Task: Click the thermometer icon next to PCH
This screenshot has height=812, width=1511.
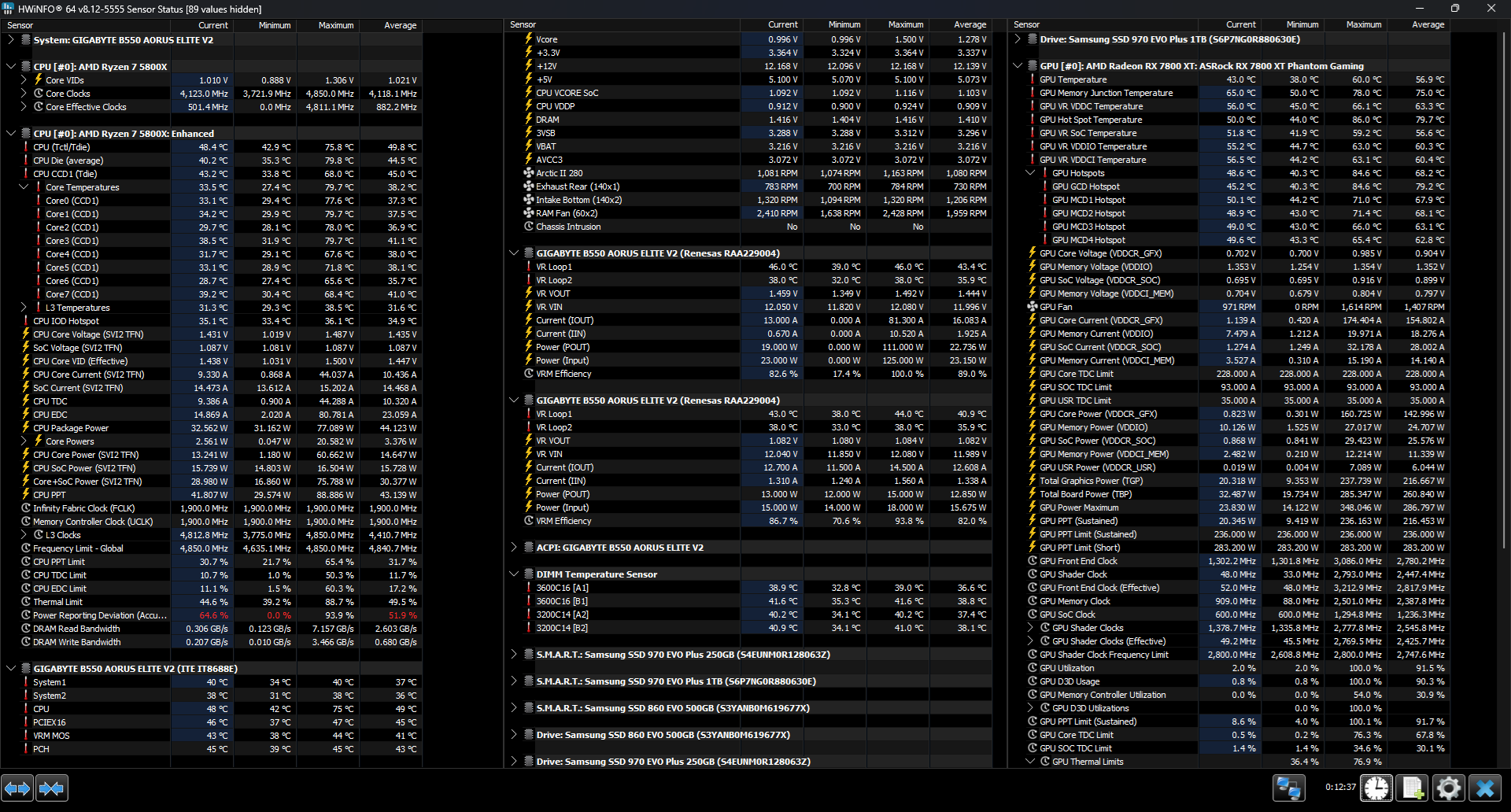Action: (x=26, y=749)
